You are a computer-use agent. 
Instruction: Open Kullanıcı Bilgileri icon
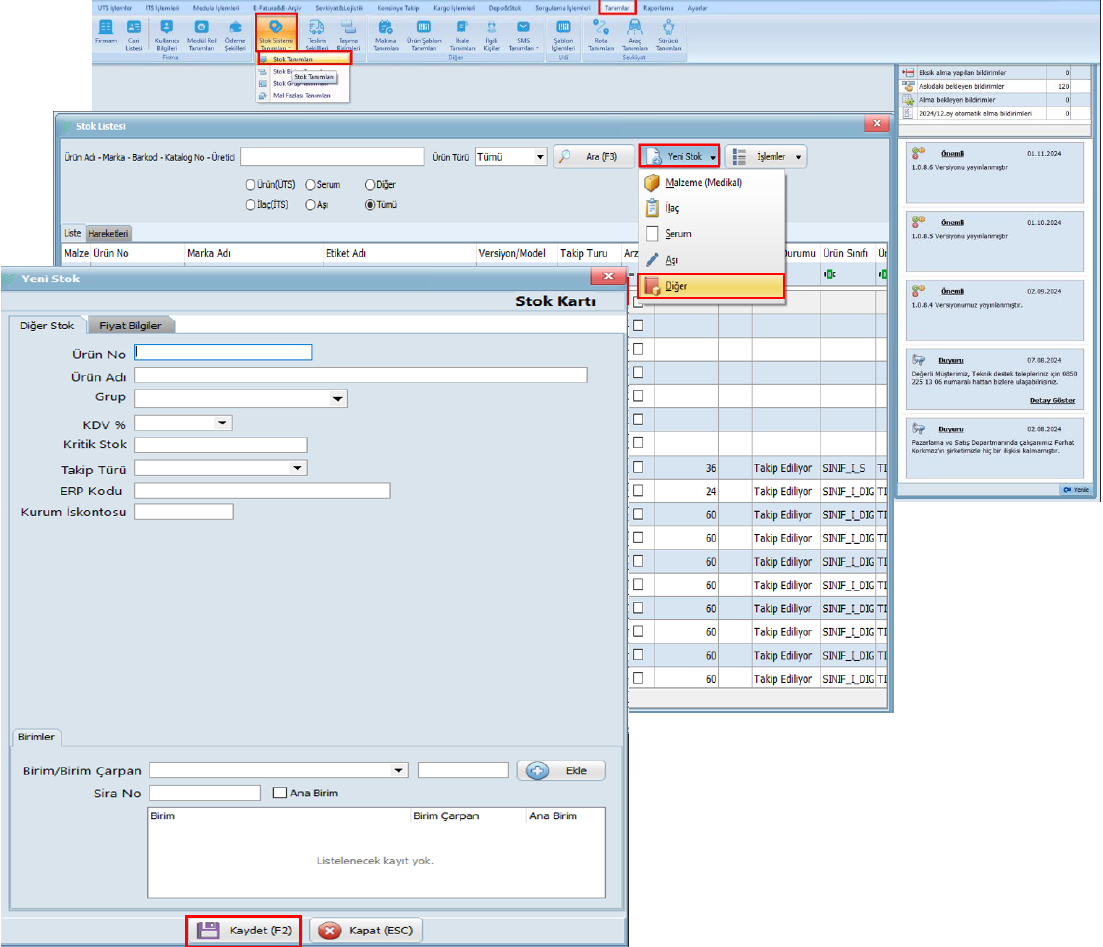tap(167, 32)
